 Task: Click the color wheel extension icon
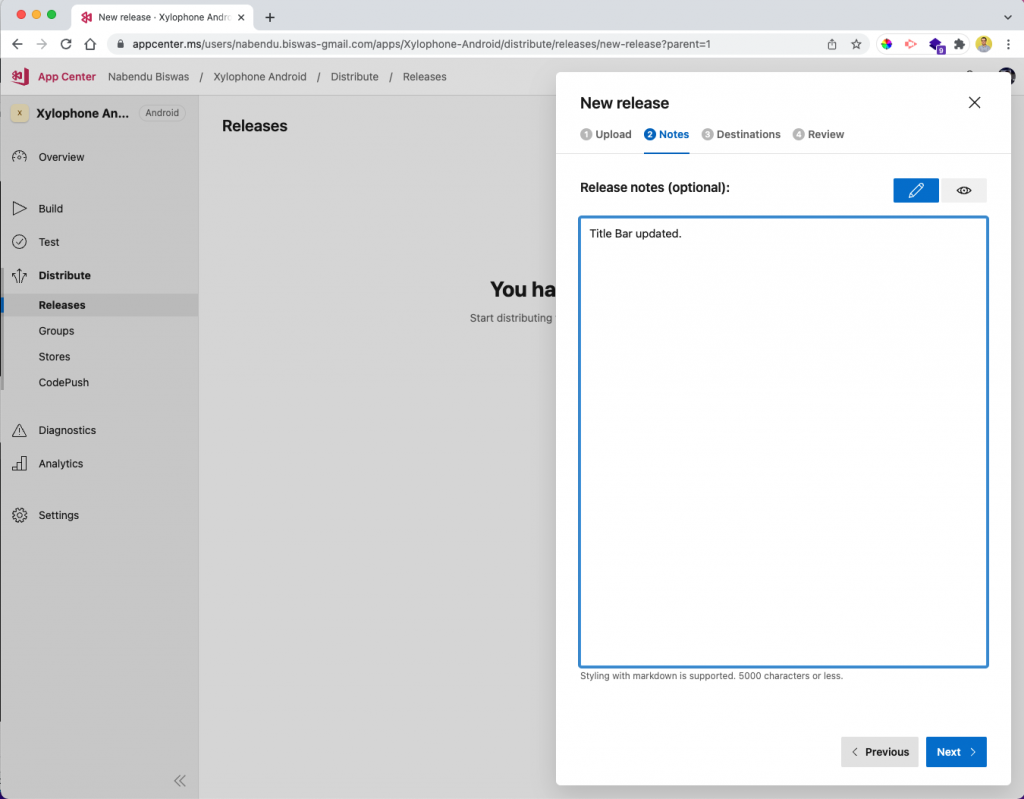[886, 44]
